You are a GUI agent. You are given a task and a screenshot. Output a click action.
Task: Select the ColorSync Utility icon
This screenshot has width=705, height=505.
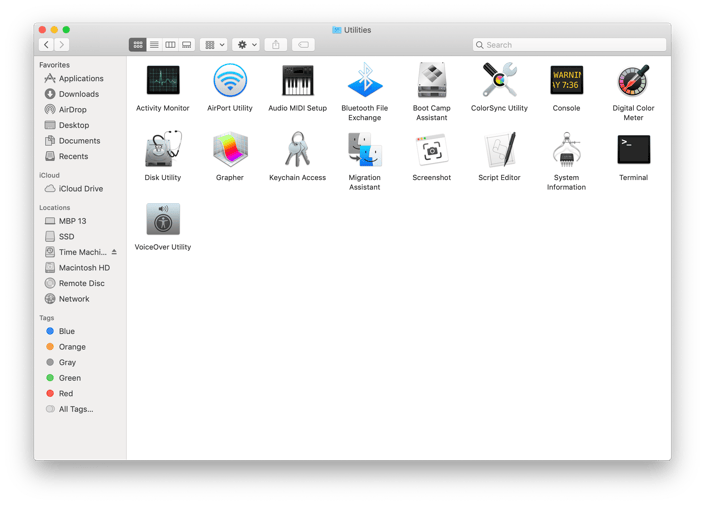(499, 80)
